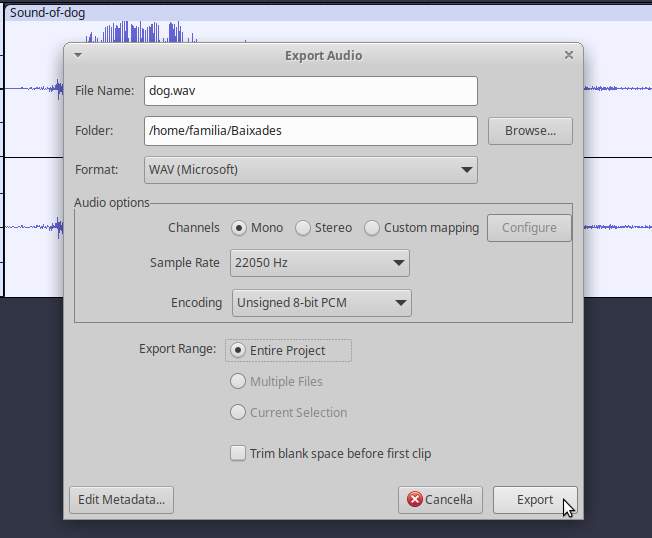This screenshot has width=652, height=538.
Task: Click the Export Audio dialog title
Action: (x=324, y=55)
